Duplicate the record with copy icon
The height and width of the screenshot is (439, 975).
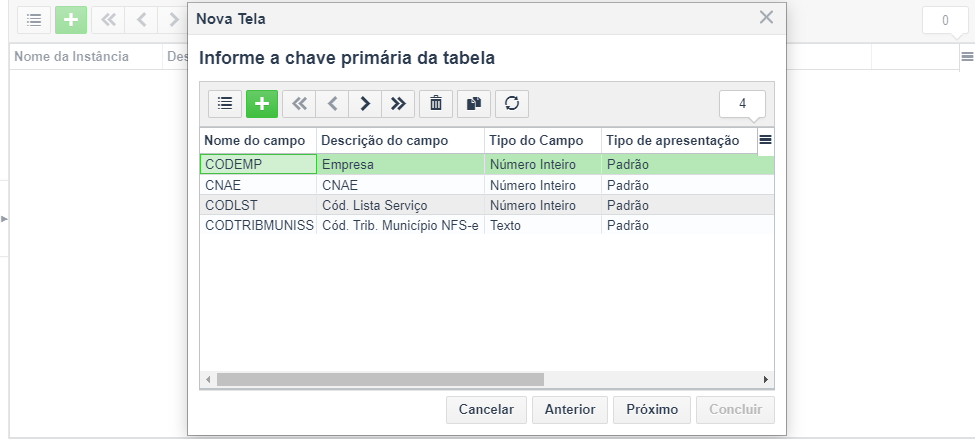click(474, 103)
